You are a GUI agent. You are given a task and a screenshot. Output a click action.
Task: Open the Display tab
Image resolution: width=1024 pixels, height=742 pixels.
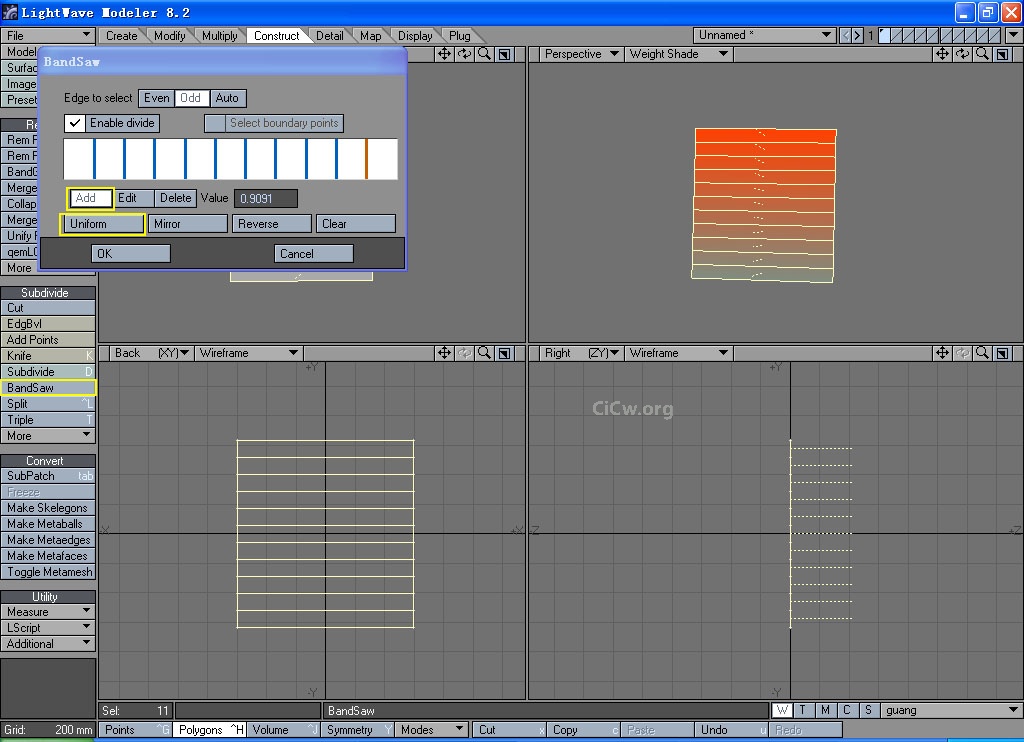point(415,36)
